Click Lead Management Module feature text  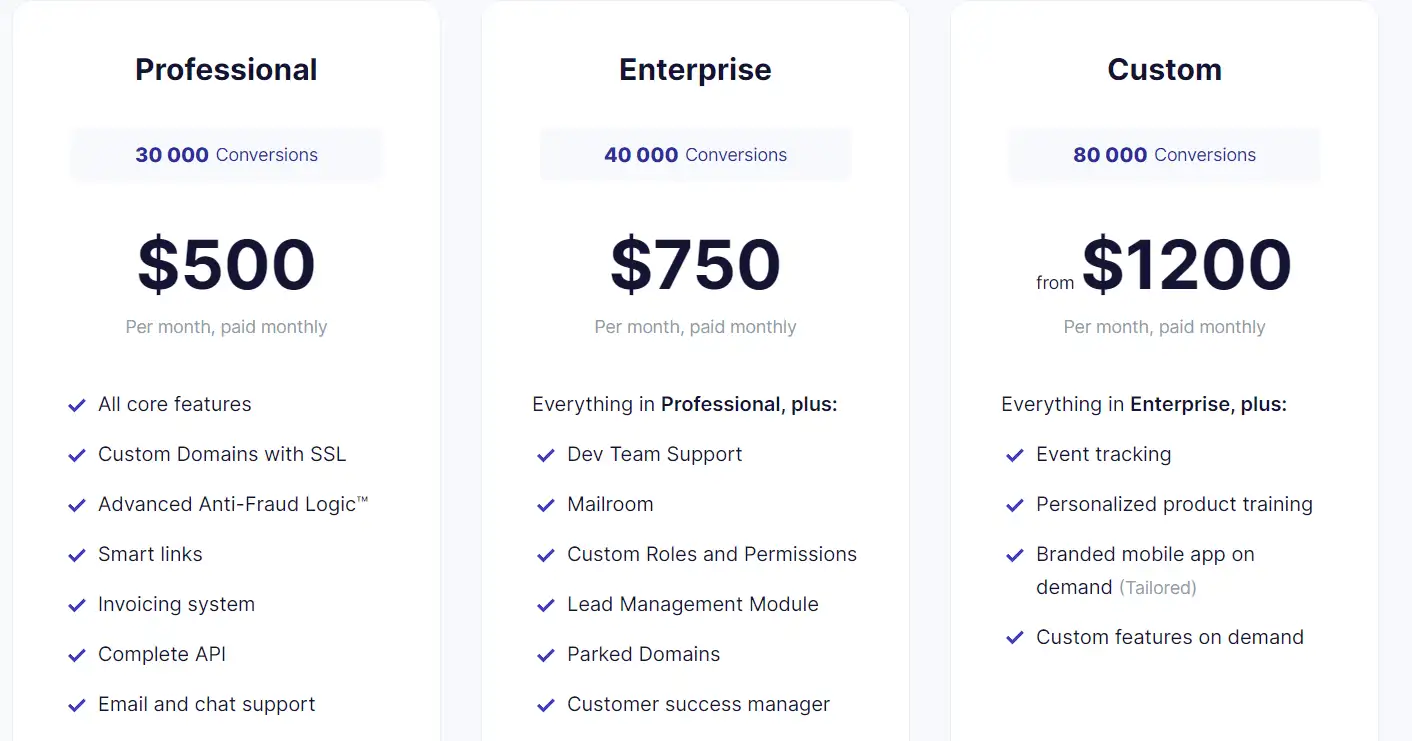click(x=693, y=604)
